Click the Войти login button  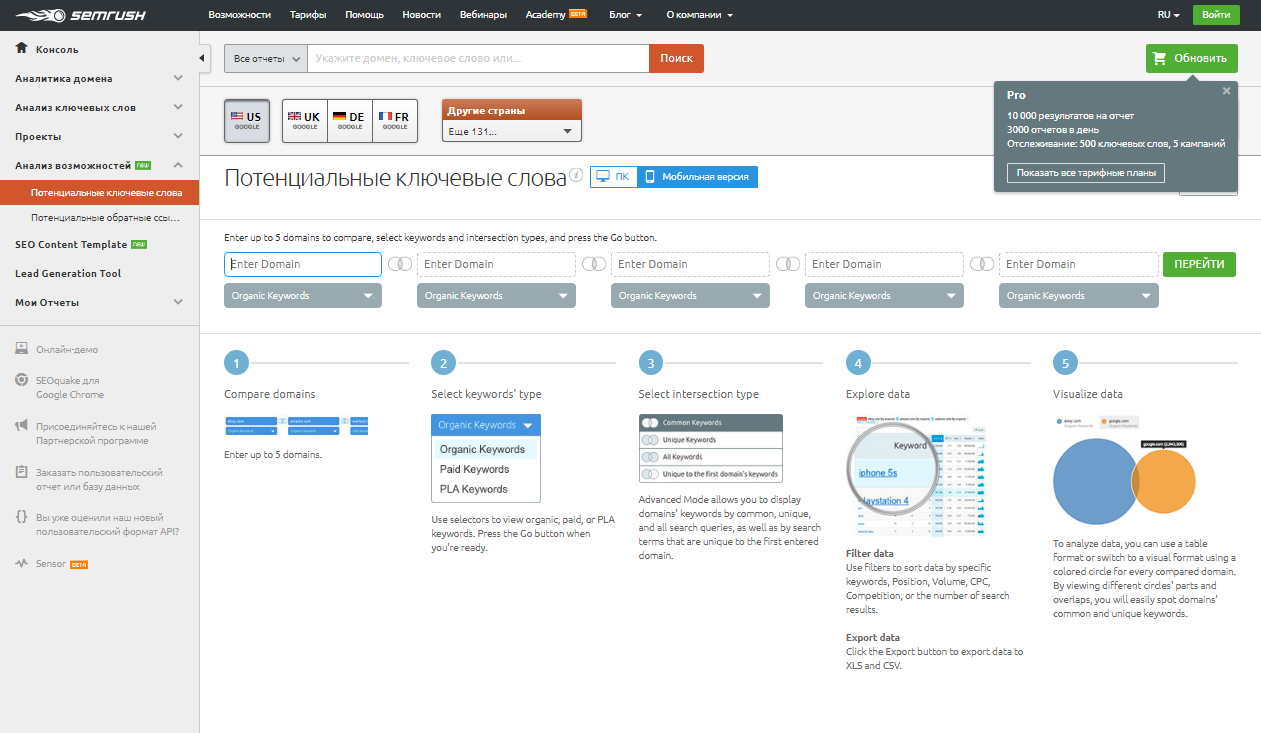point(1216,15)
